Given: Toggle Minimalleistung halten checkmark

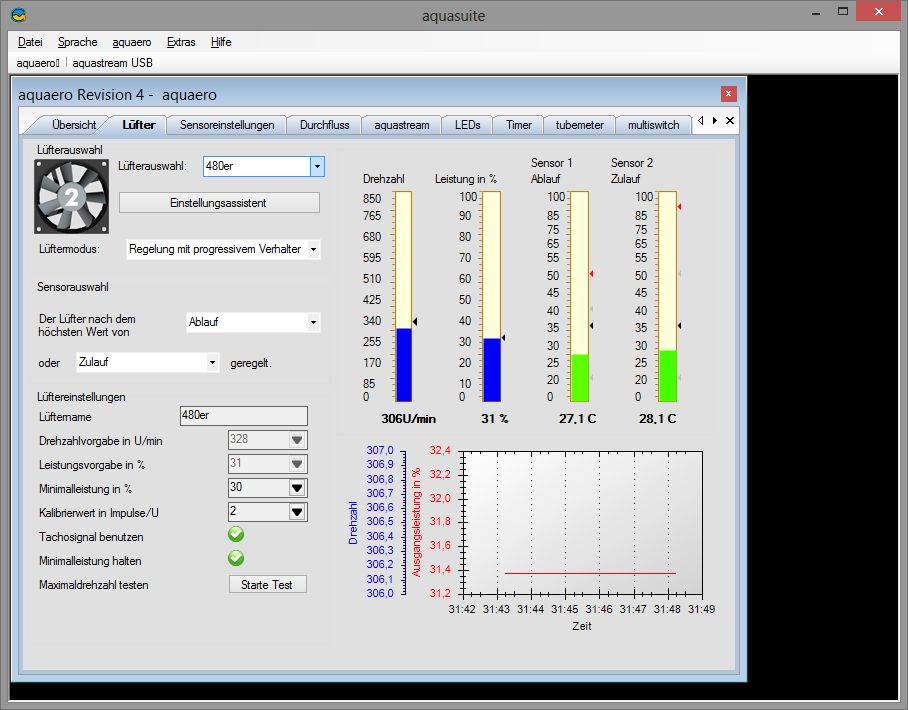Looking at the screenshot, I should point(236,558).
